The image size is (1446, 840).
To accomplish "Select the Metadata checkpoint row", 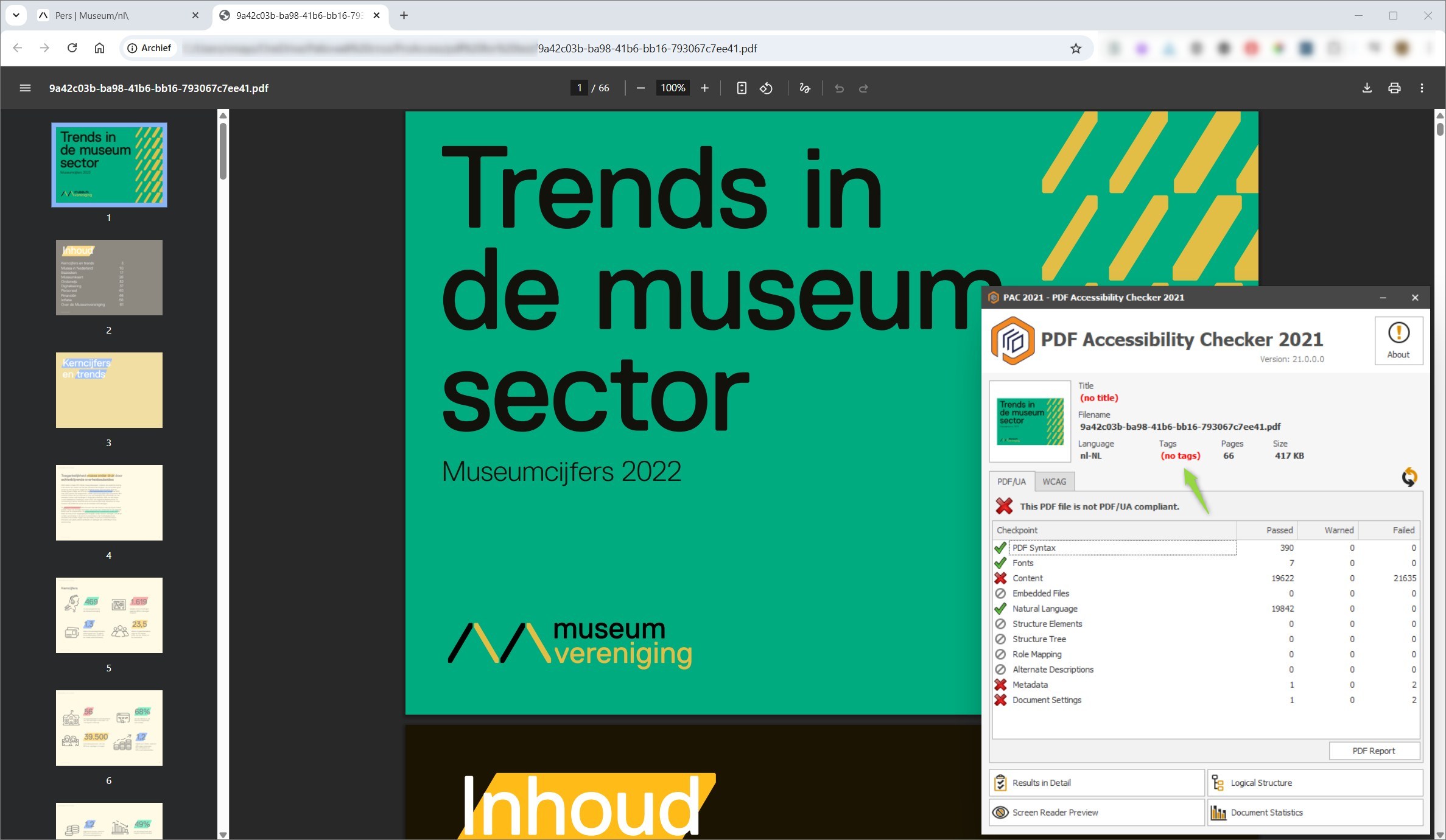I will pos(1206,685).
